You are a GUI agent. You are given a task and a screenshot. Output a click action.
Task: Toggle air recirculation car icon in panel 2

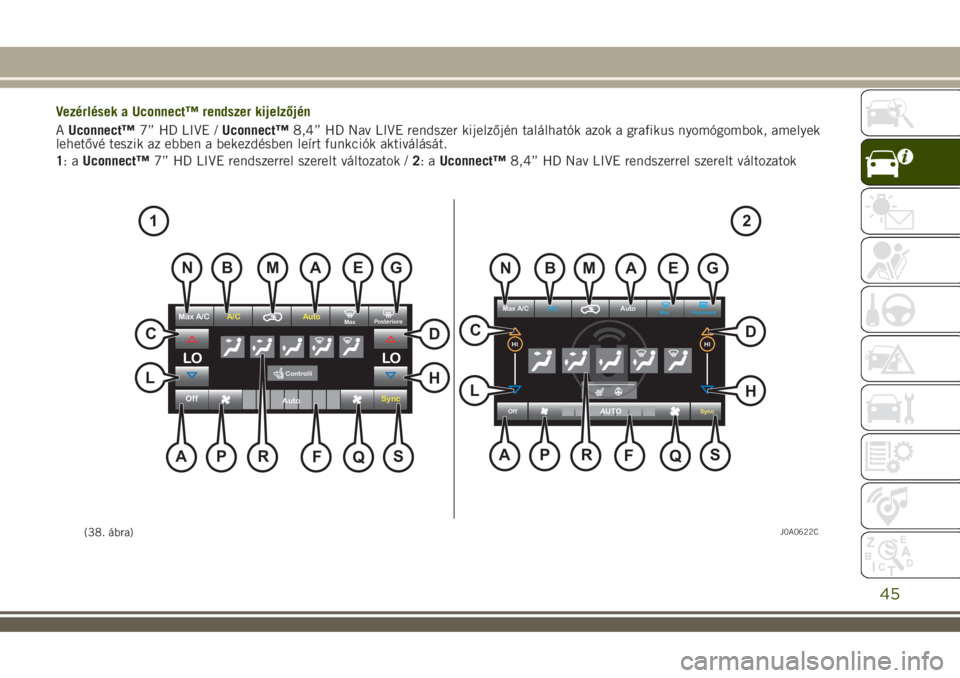(x=590, y=309)
